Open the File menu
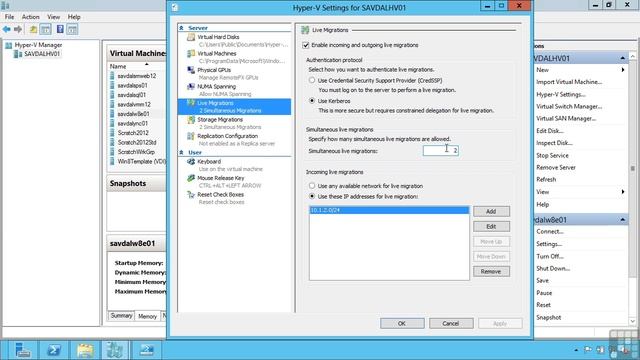The width and height of the screenshot is (640, 360). click(9, 17)
